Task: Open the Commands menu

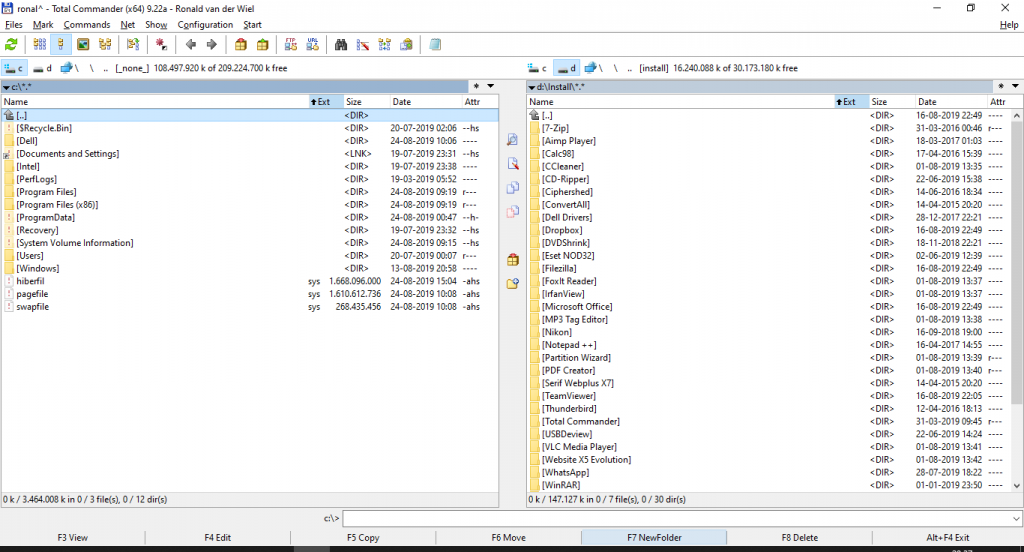Action: click(x=87, y=25)
